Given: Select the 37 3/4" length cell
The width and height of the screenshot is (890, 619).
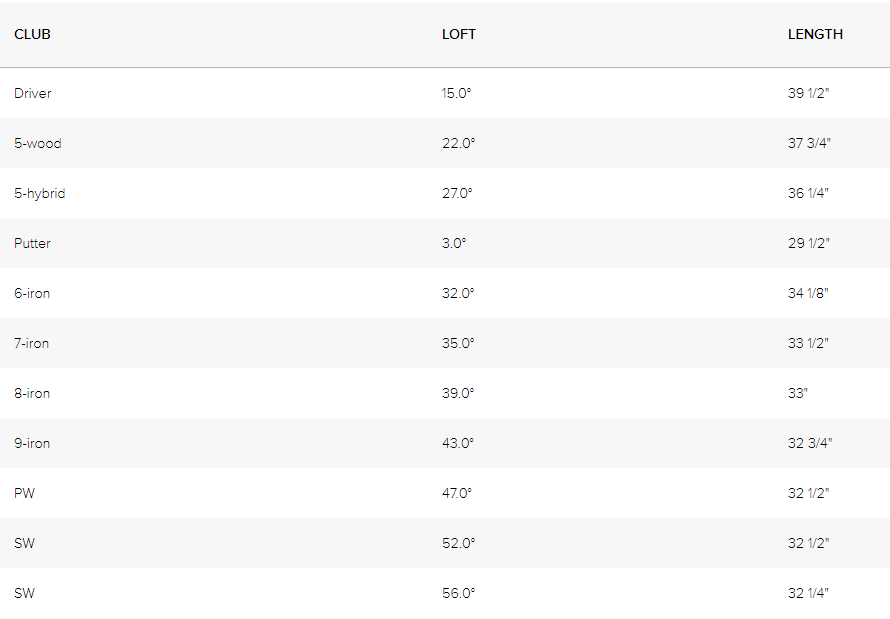Looking at the screenshot, I should click(809, 144).
